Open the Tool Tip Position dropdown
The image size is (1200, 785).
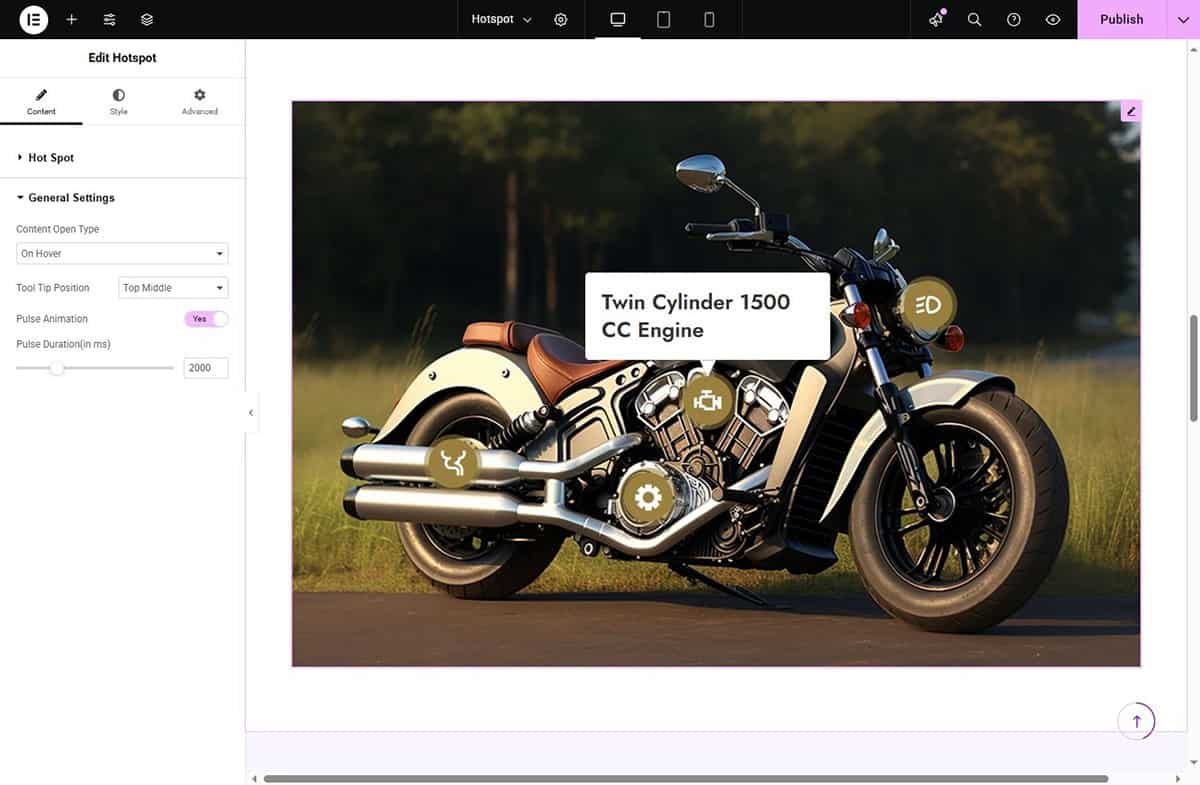[173, 288]
